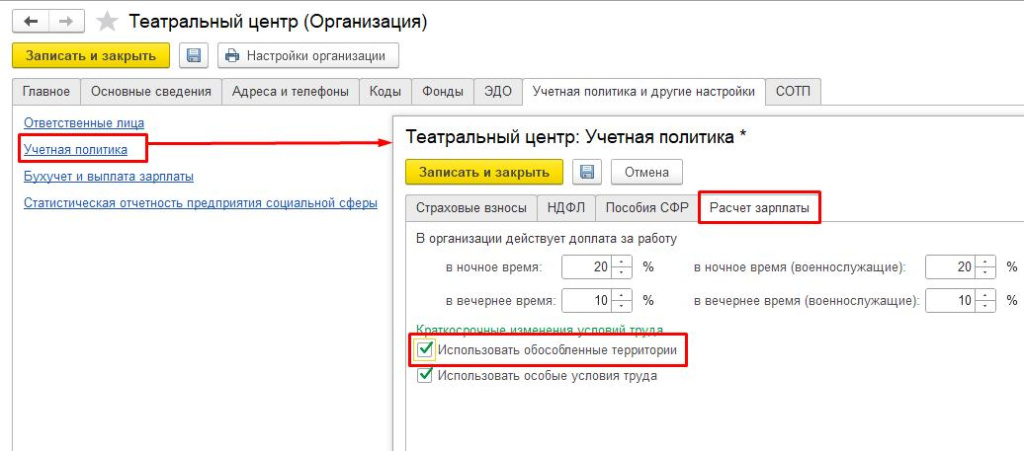The image size is (1024, 451).
Task: Open the Адреса и телефоны tab
Action: click(x=290, y=91)
